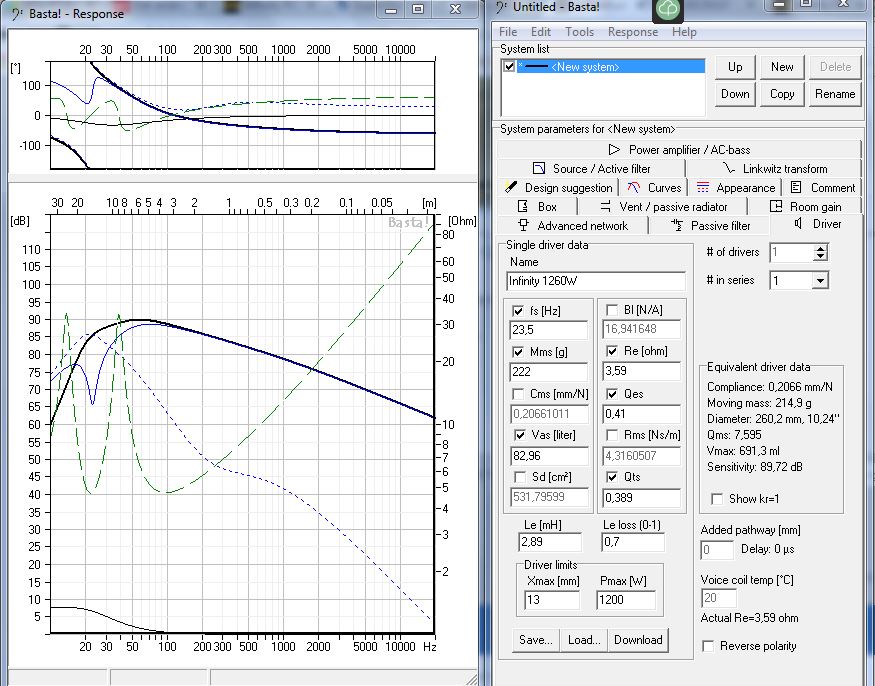Open the Comment tab

823,188
